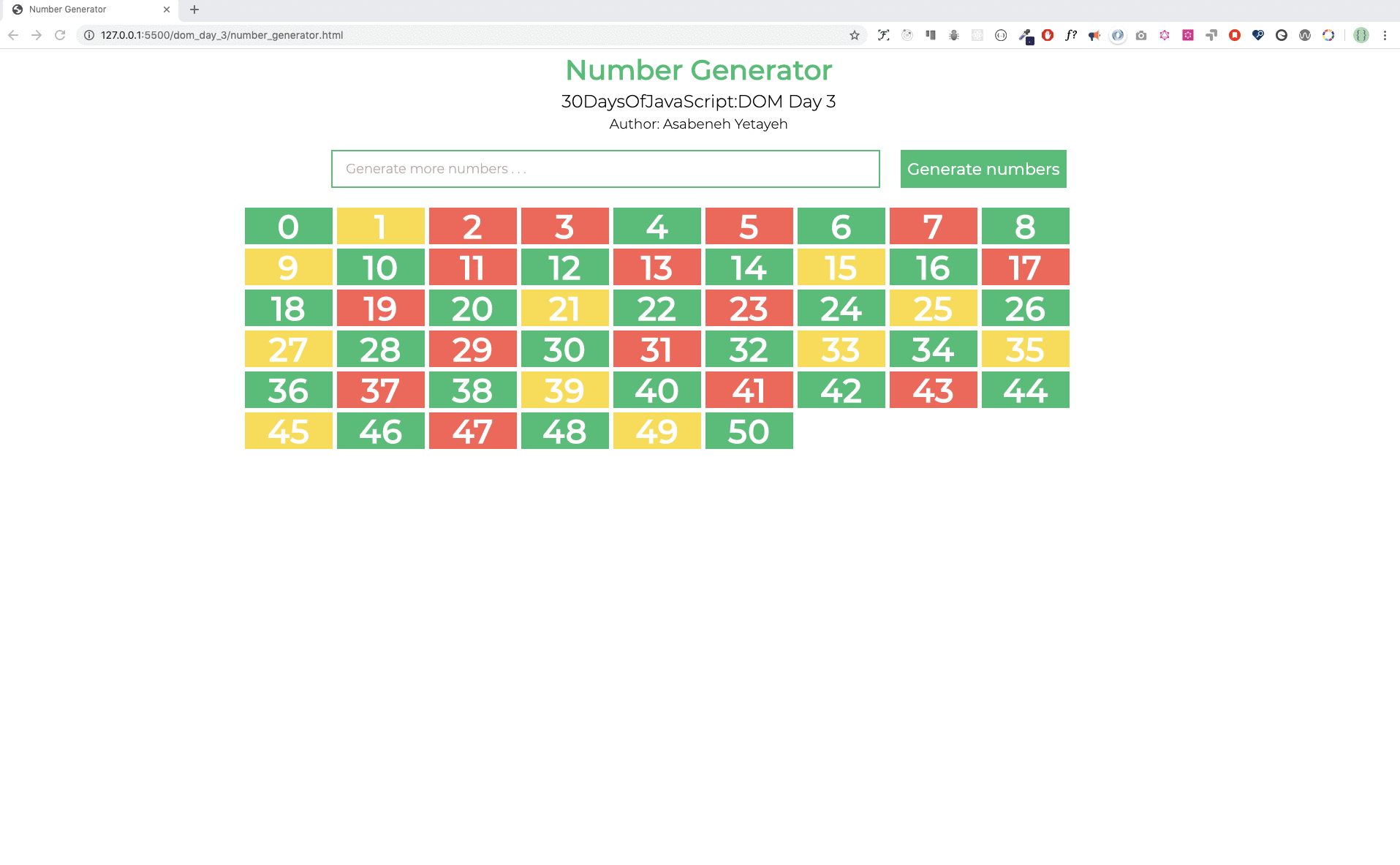Viewport: 1400px width, 865px height.
Task: Open the ColorZilla eyedropper extension
Action: [x=1025, y=34]
